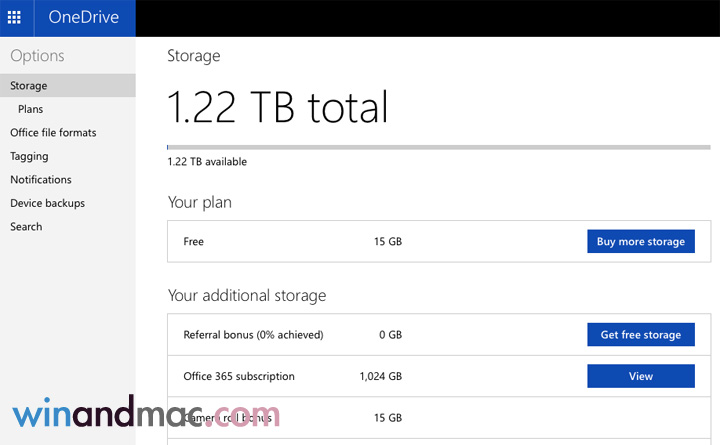Click the 1.22 TB available text
This screenshot has width=720, height=445.
207,162
